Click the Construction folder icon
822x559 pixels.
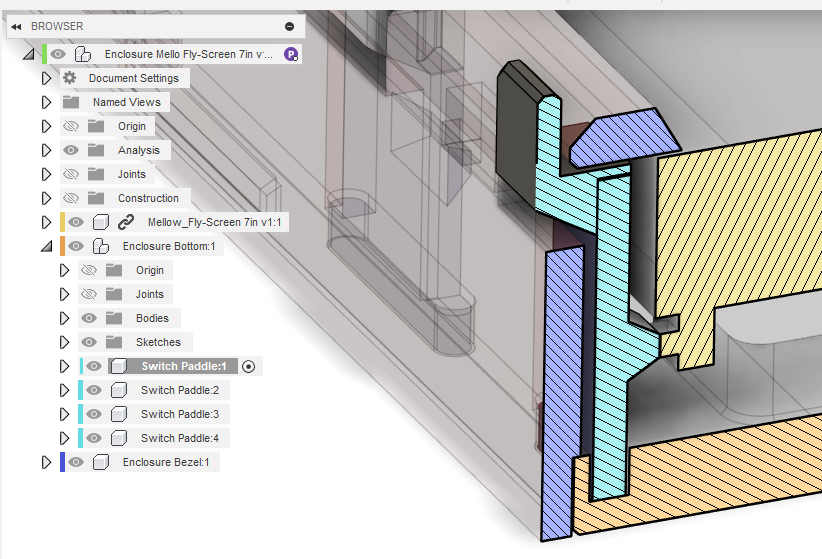click(x=95, y=198)
